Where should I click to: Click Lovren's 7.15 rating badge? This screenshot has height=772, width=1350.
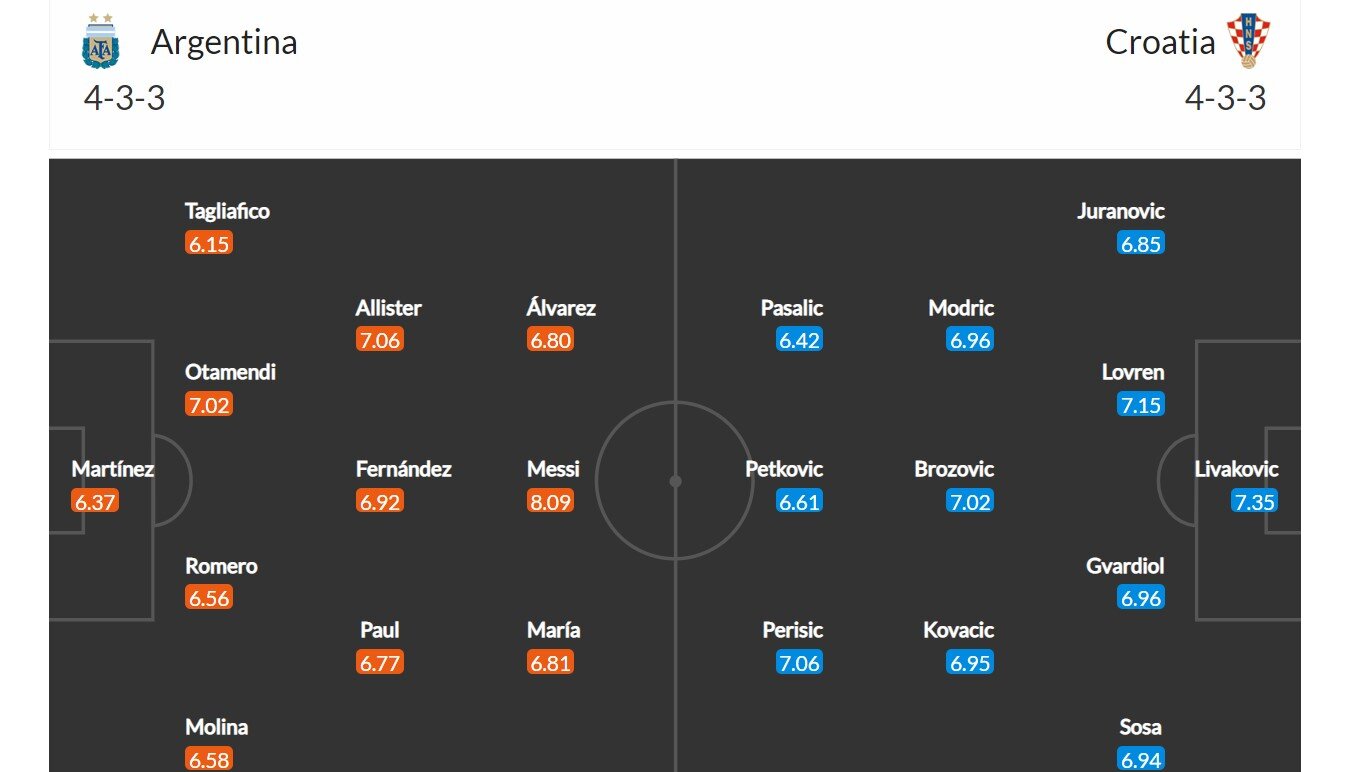(1141, 405)
